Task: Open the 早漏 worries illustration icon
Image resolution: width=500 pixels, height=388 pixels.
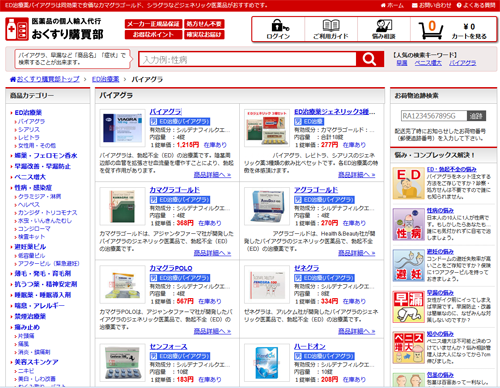Action: pyautogui.click(x=408, y=307)
